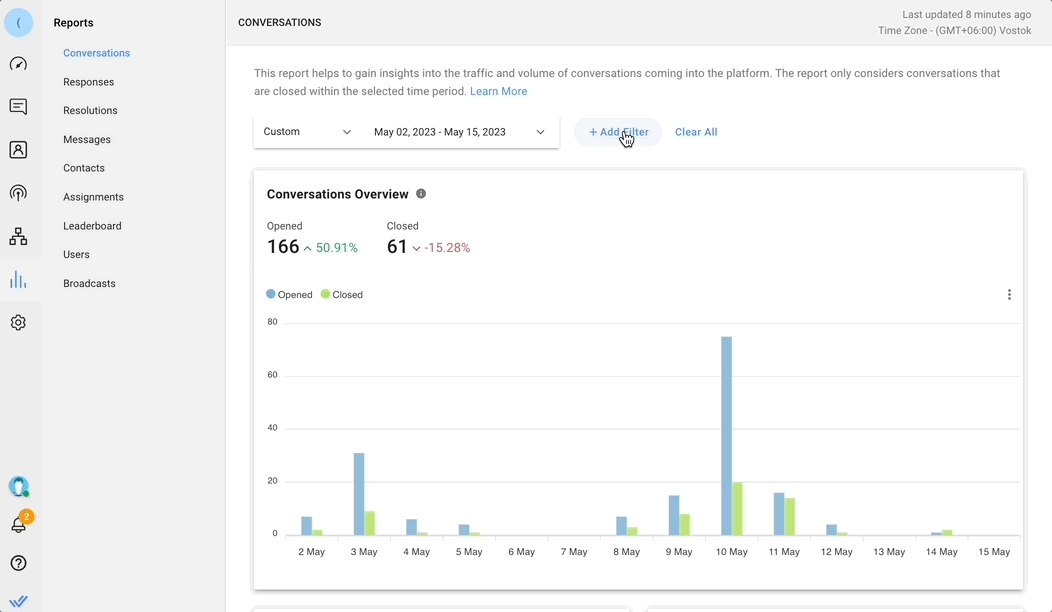Click the Add Filter button

coord(618,132)
